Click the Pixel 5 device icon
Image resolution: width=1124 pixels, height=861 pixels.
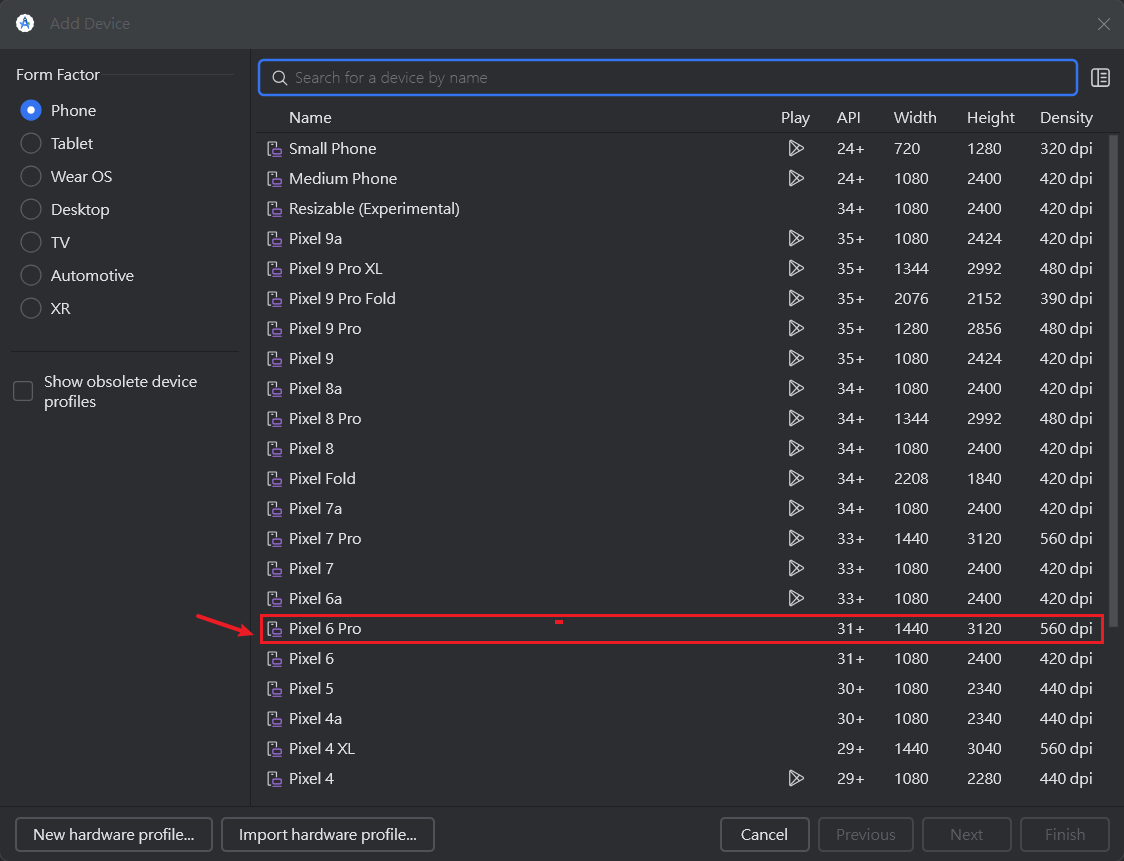tap(274, 689)
